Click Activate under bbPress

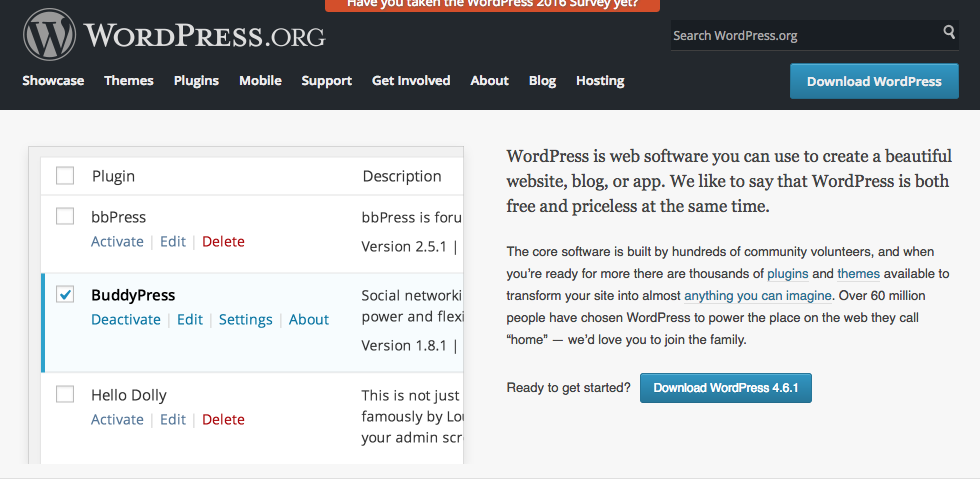117,242
